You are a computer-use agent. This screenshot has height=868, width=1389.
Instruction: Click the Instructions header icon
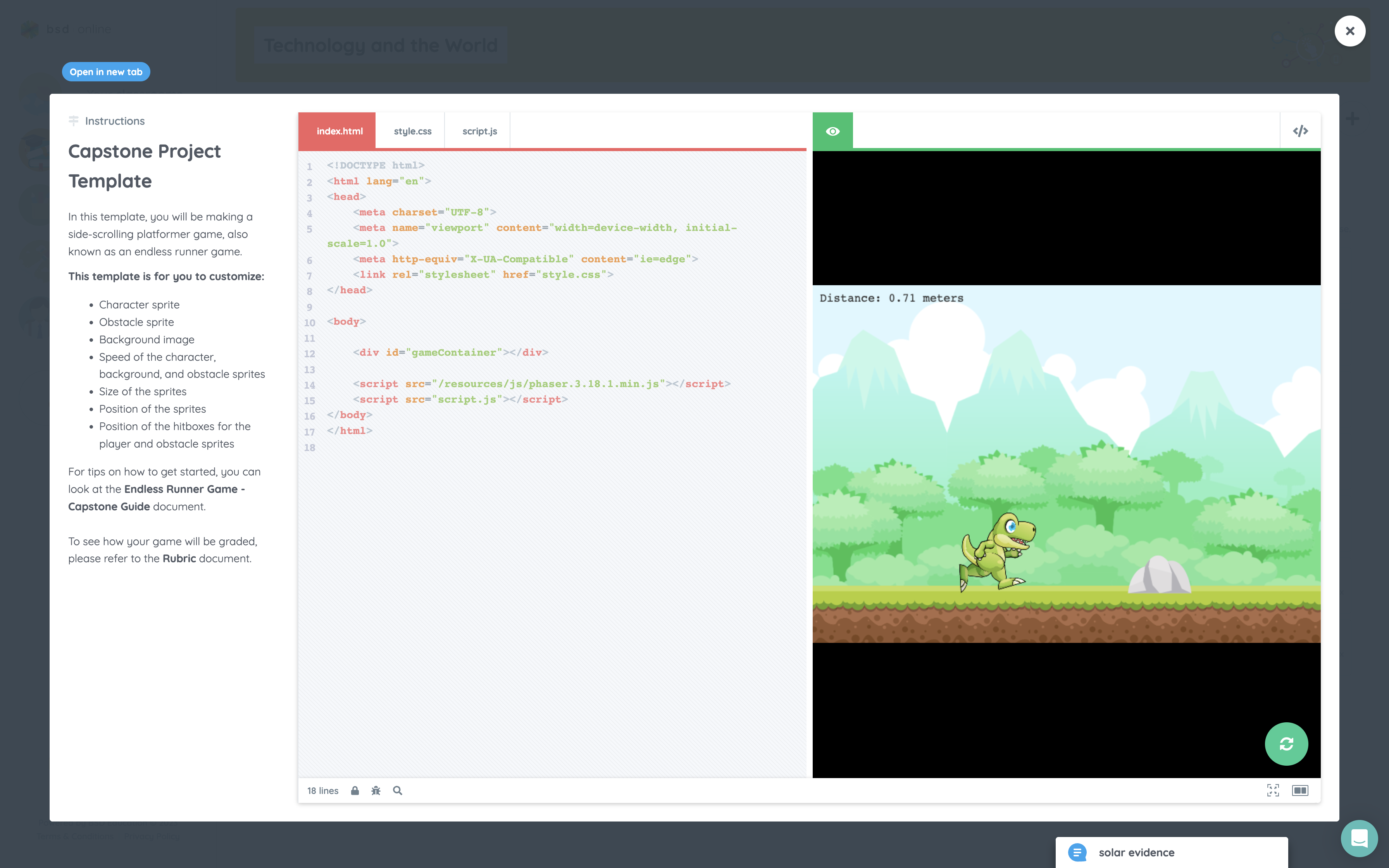click(74, 121)
